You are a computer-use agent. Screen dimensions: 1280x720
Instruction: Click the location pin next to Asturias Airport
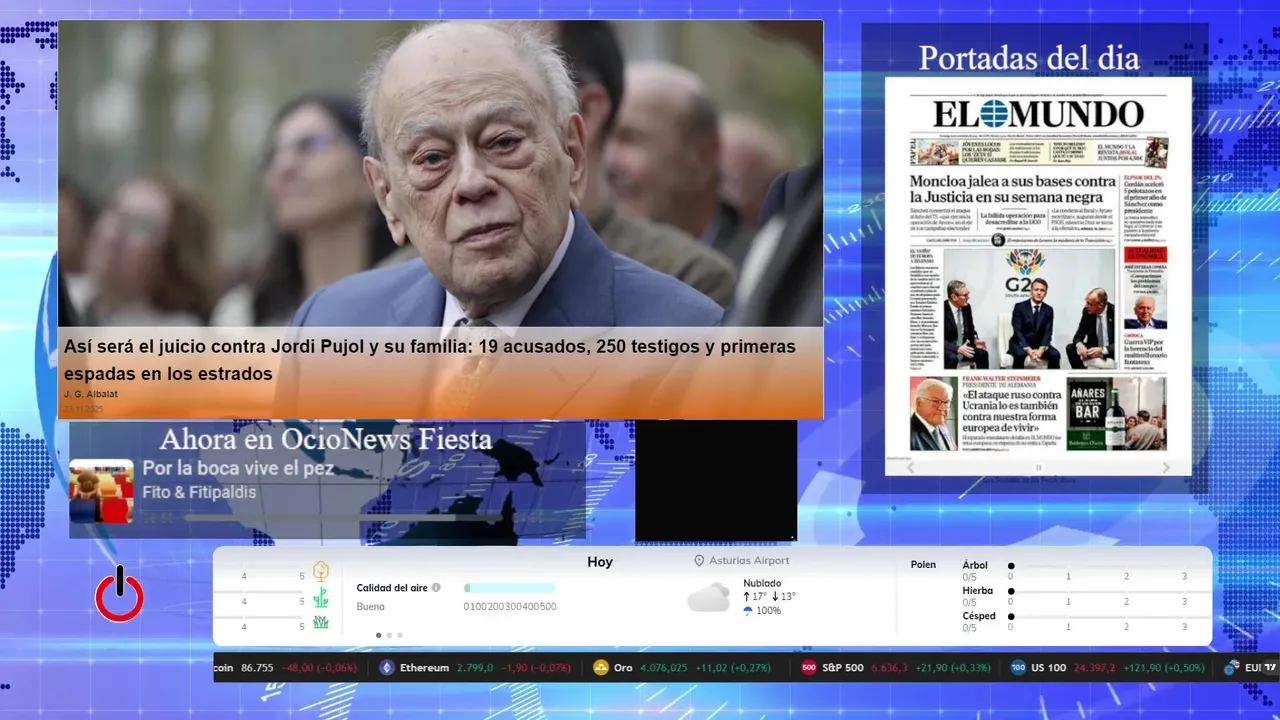[699, 561]
